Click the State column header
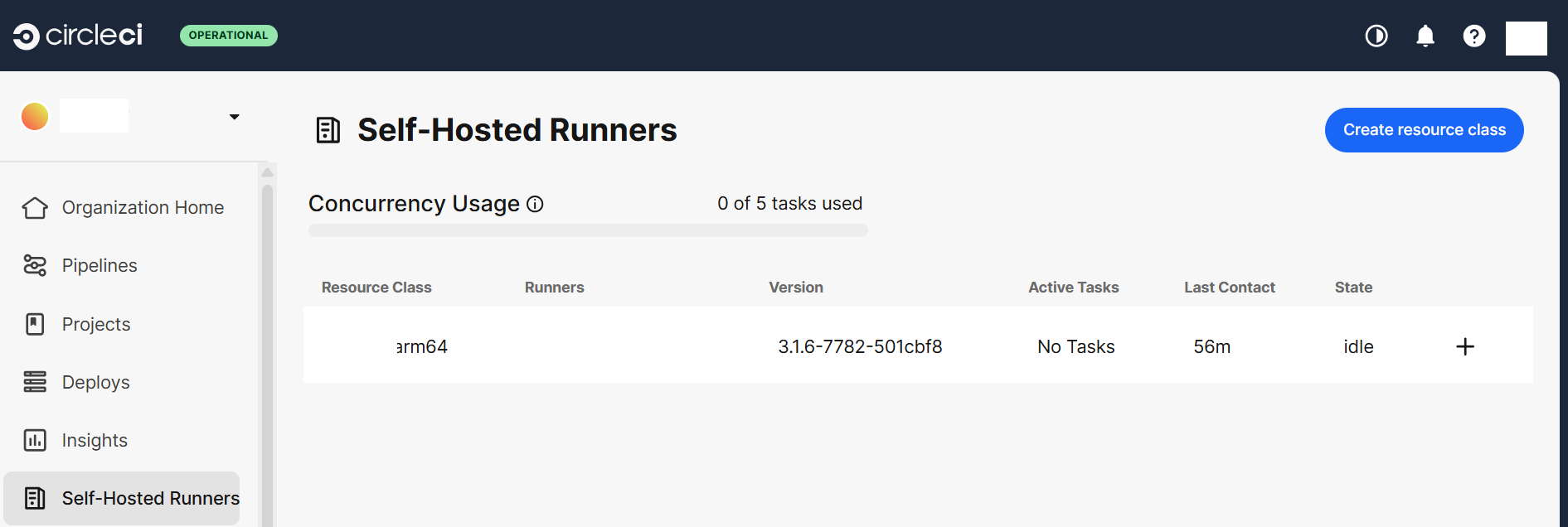Viewport: 1568px width, 527px height. 1353,288
